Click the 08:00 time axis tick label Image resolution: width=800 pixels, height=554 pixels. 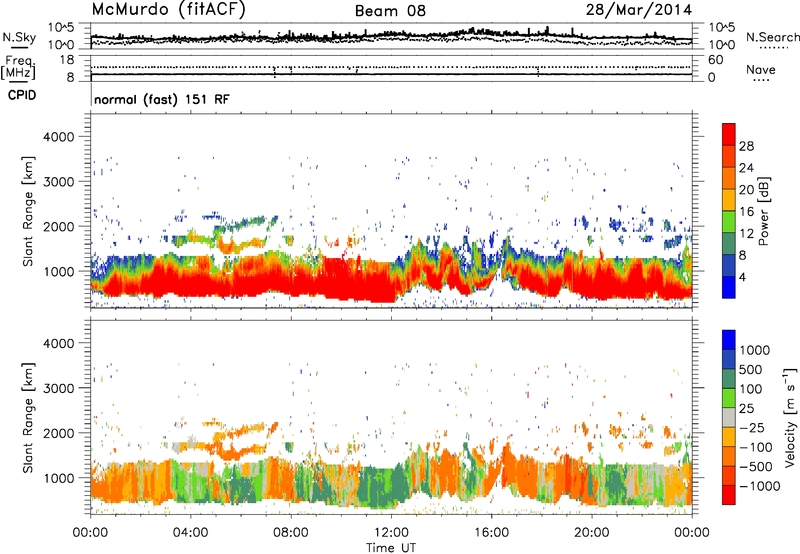pyautogui.click(x=291, y=533)
